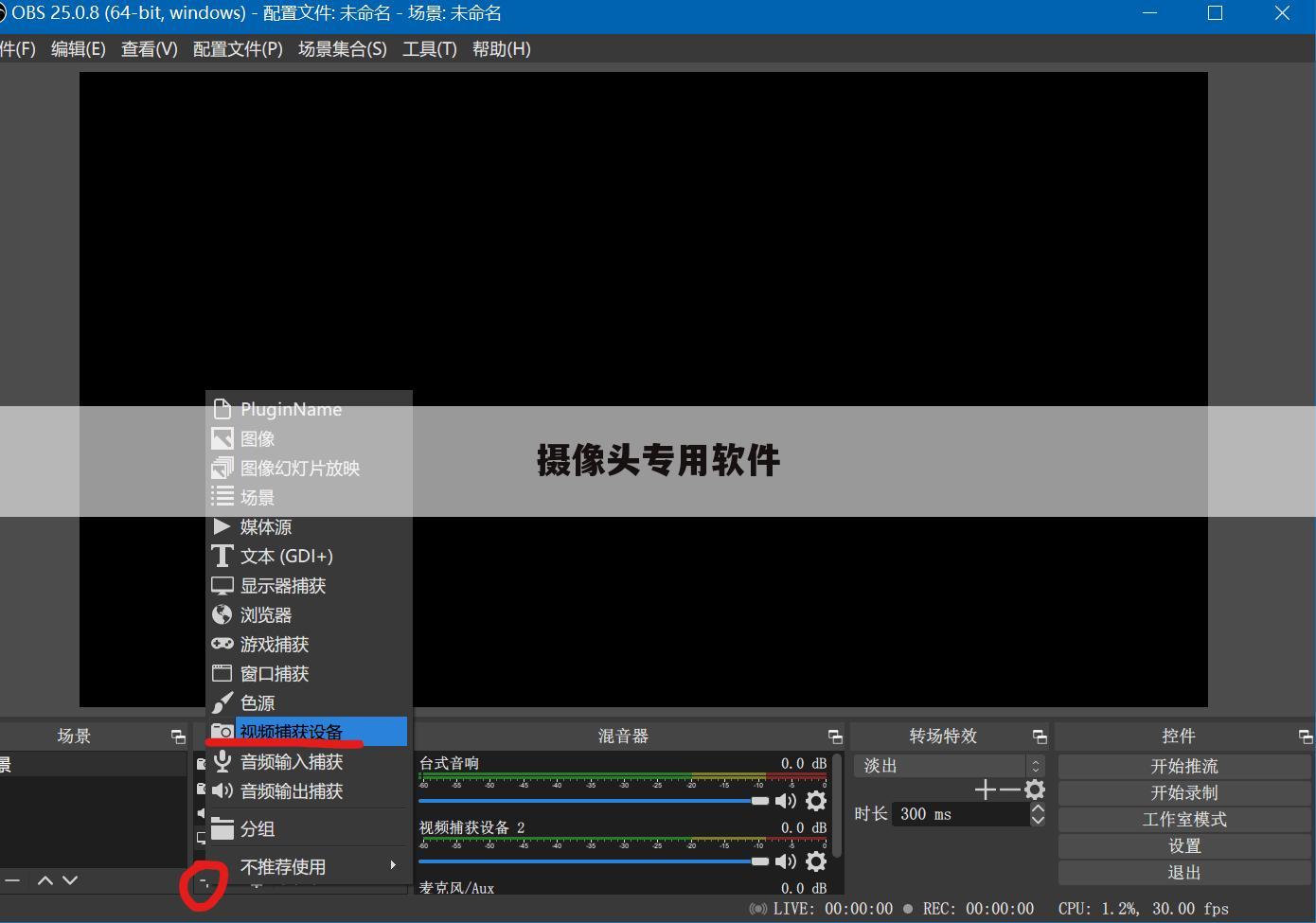
Task: Click the 300 ms duration field
Action: pos(960,814)
